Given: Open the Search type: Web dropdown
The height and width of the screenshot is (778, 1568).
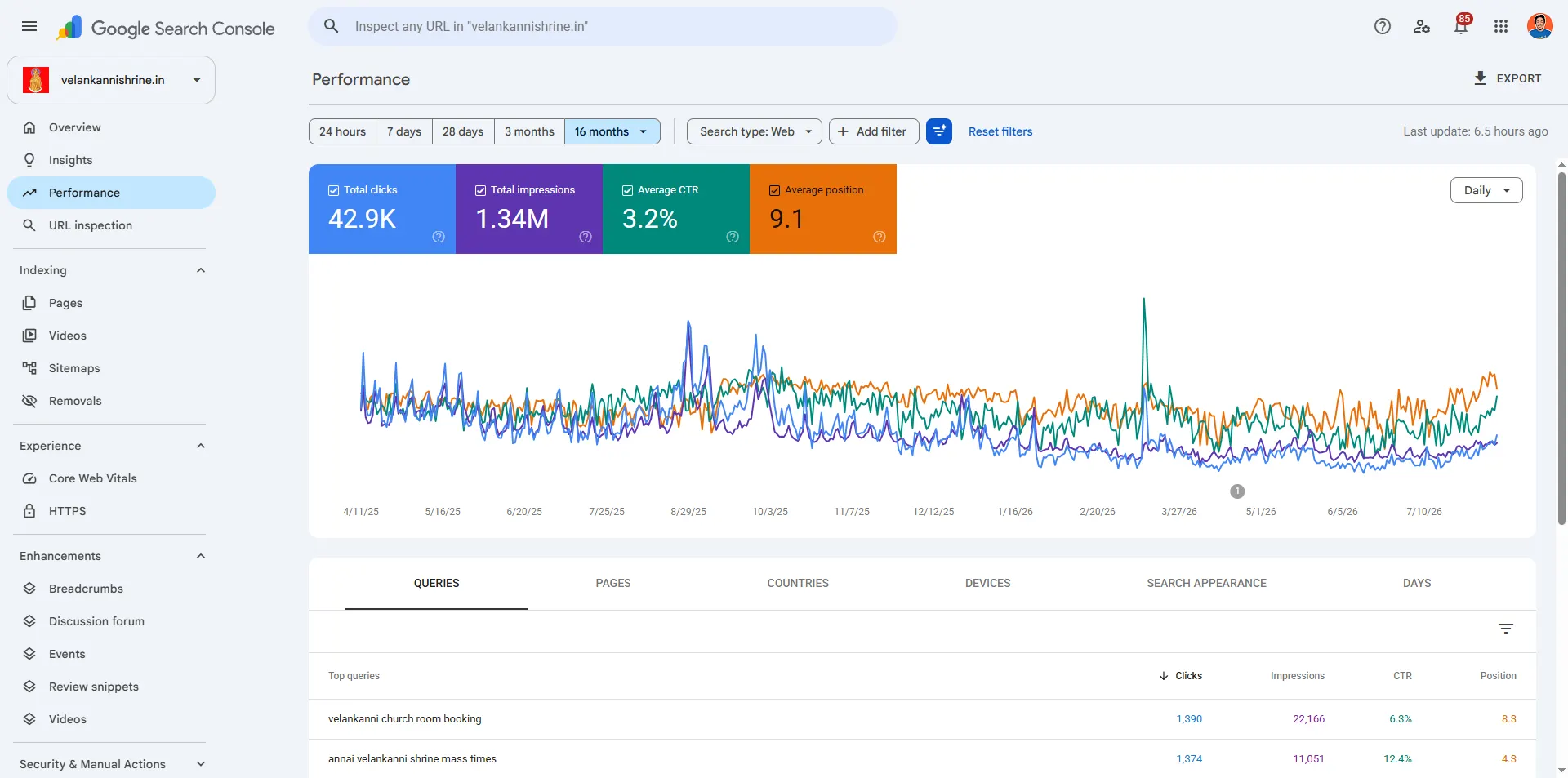Looking at the screenshot, I should [755, 131].
